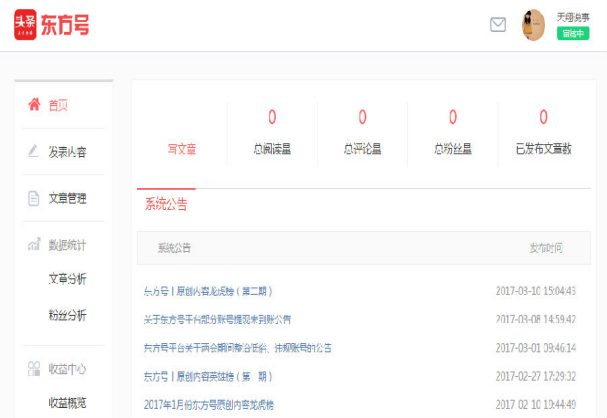Screen dimensions: 607x418
Task: Expand the 收益中心 section
Action: (67, 369)
